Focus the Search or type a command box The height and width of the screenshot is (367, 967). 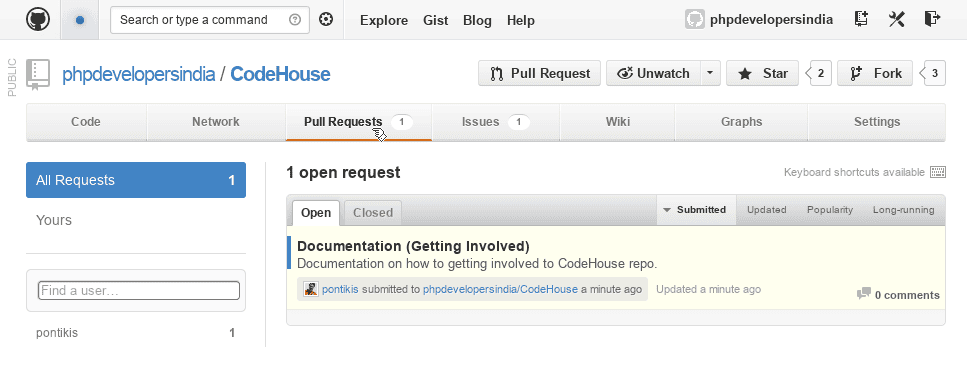[x=210, y=20]
